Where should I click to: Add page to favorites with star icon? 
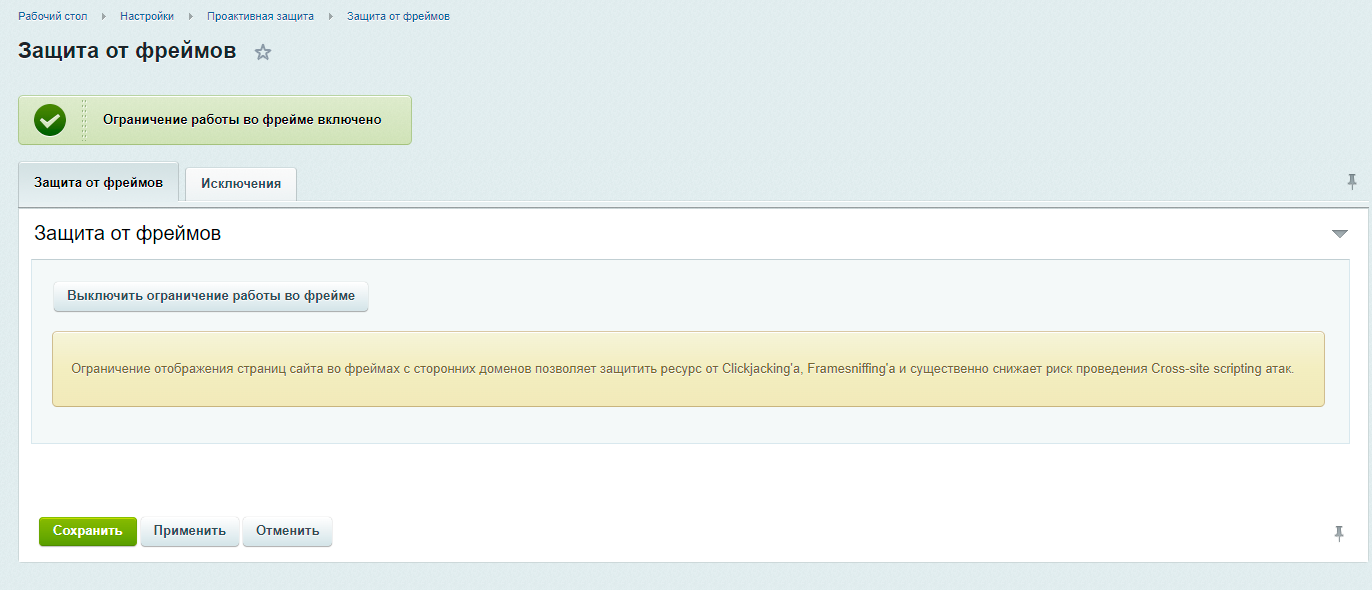(263, 52)
